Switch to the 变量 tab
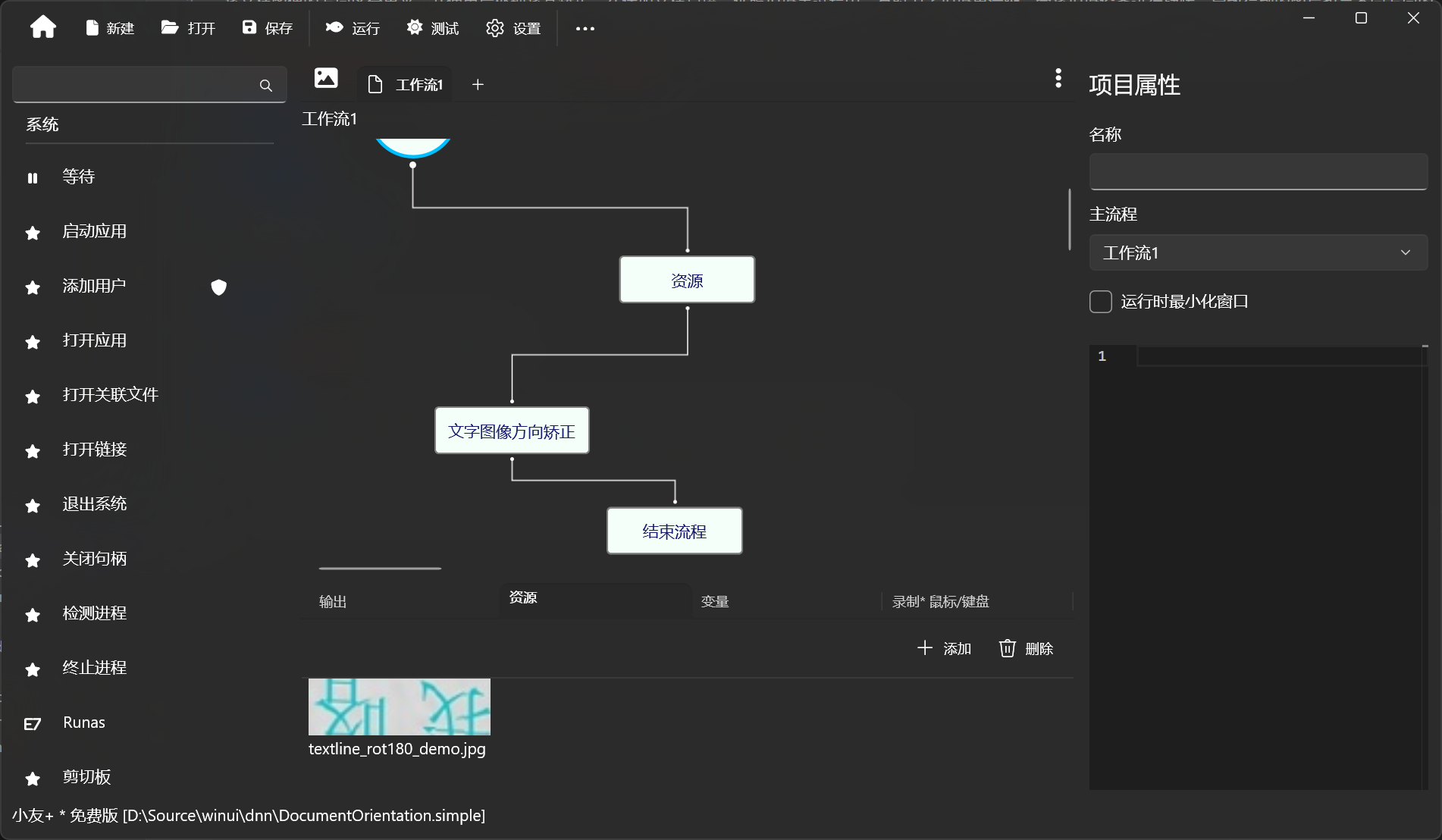The height and width of the screenshot is (840, 1442). 715,601
